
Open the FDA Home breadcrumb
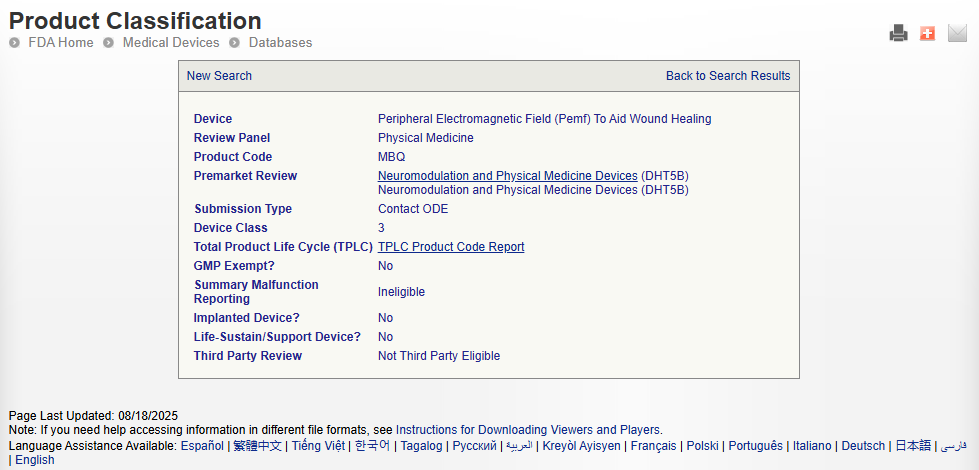(x=61, y=43)
